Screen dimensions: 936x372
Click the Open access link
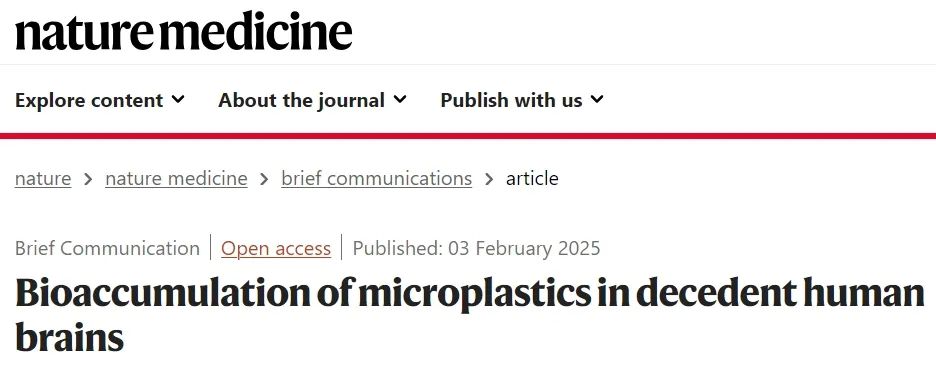tap(276, 248)
